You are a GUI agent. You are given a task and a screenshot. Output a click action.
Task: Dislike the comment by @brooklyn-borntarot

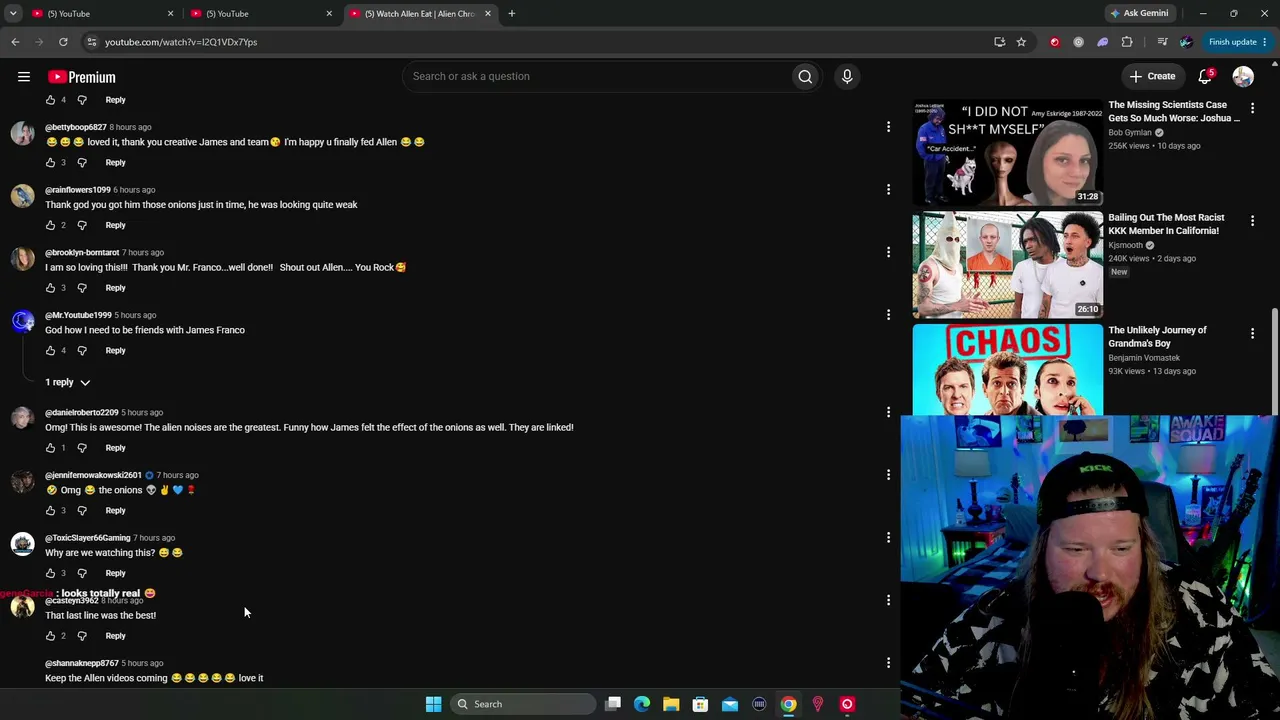[x=82, y=288]
